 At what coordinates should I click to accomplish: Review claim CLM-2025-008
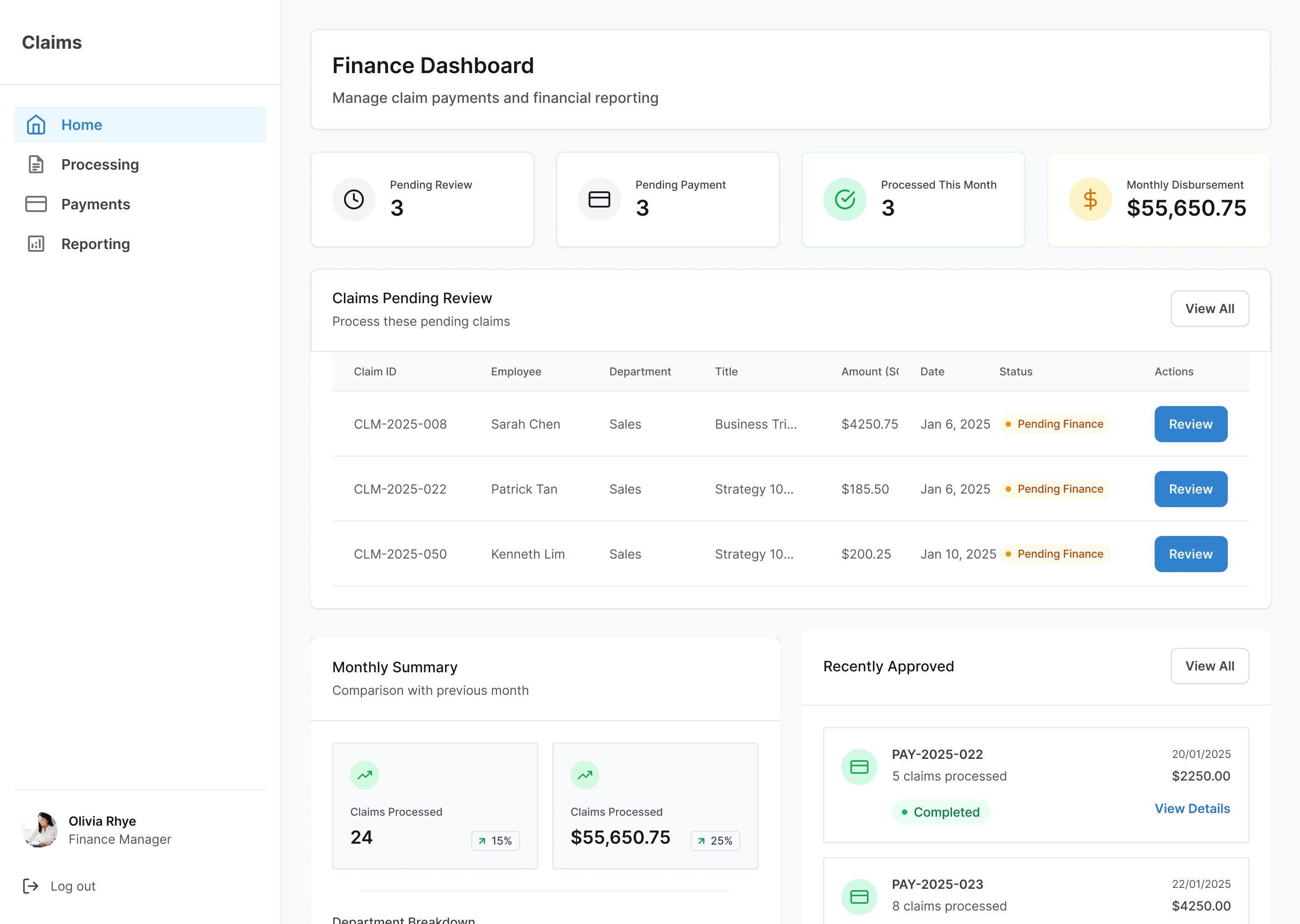[1191, 424]
